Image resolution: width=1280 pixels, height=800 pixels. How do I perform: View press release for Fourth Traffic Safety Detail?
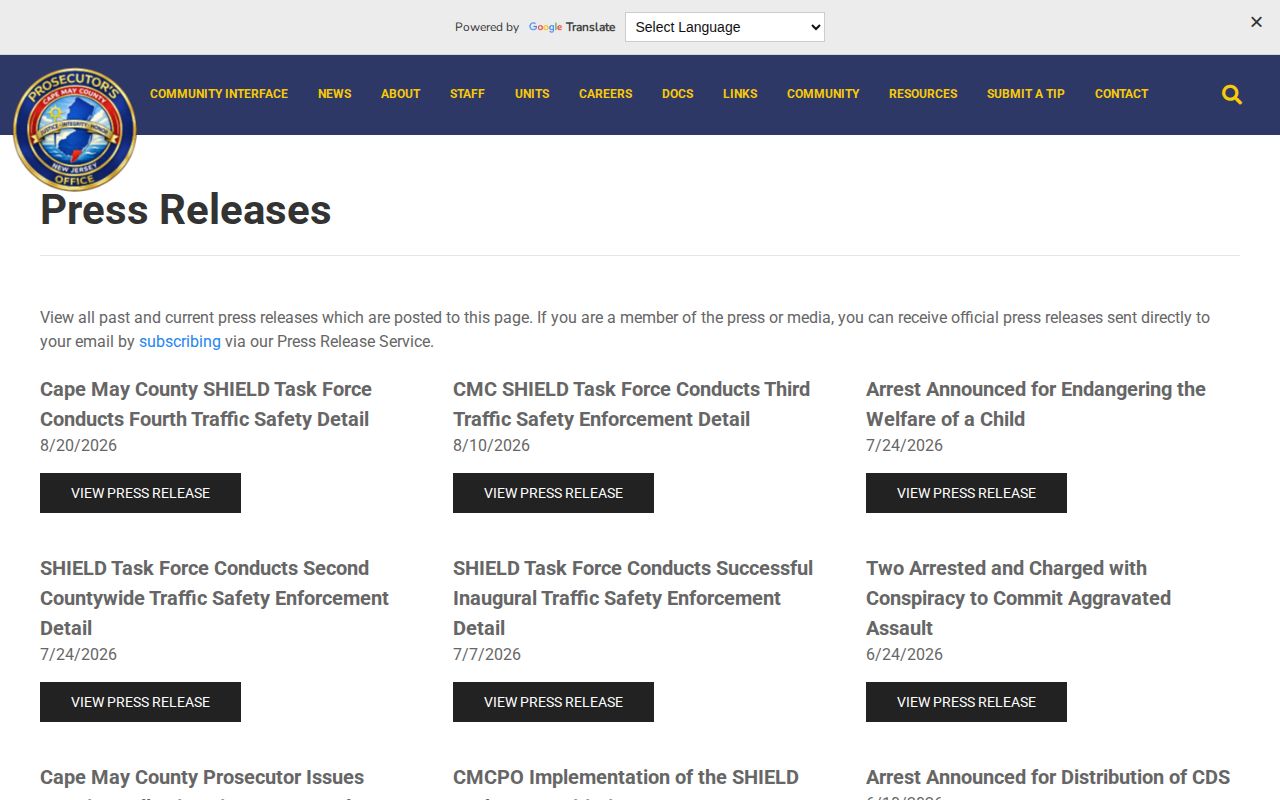coord(140,493)
